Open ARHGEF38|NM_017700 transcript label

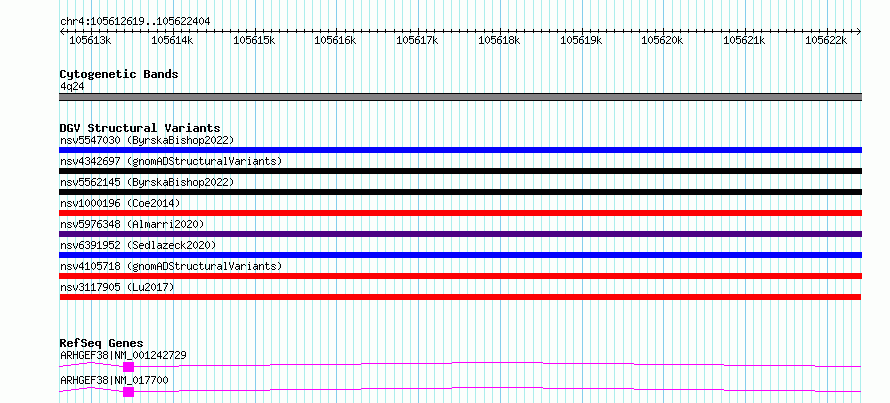[x=114, y=380]
